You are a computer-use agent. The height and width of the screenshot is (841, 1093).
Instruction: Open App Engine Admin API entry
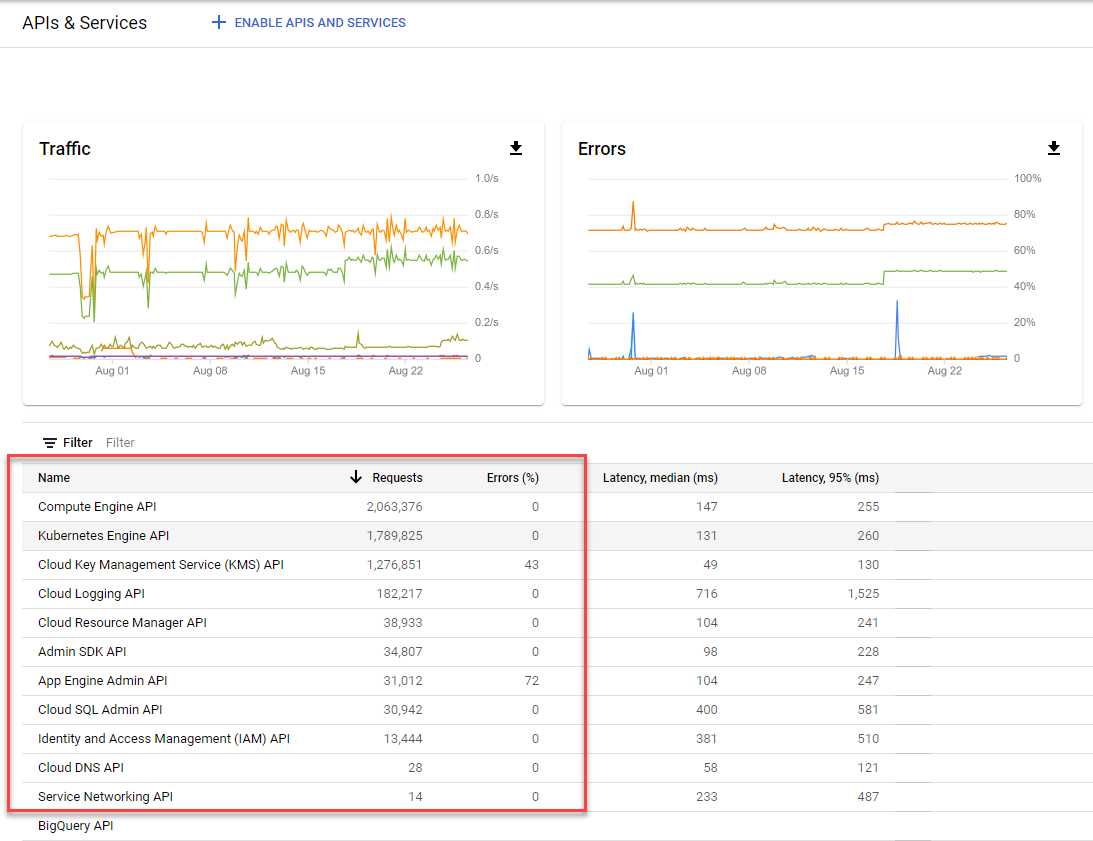click(102, 681)
